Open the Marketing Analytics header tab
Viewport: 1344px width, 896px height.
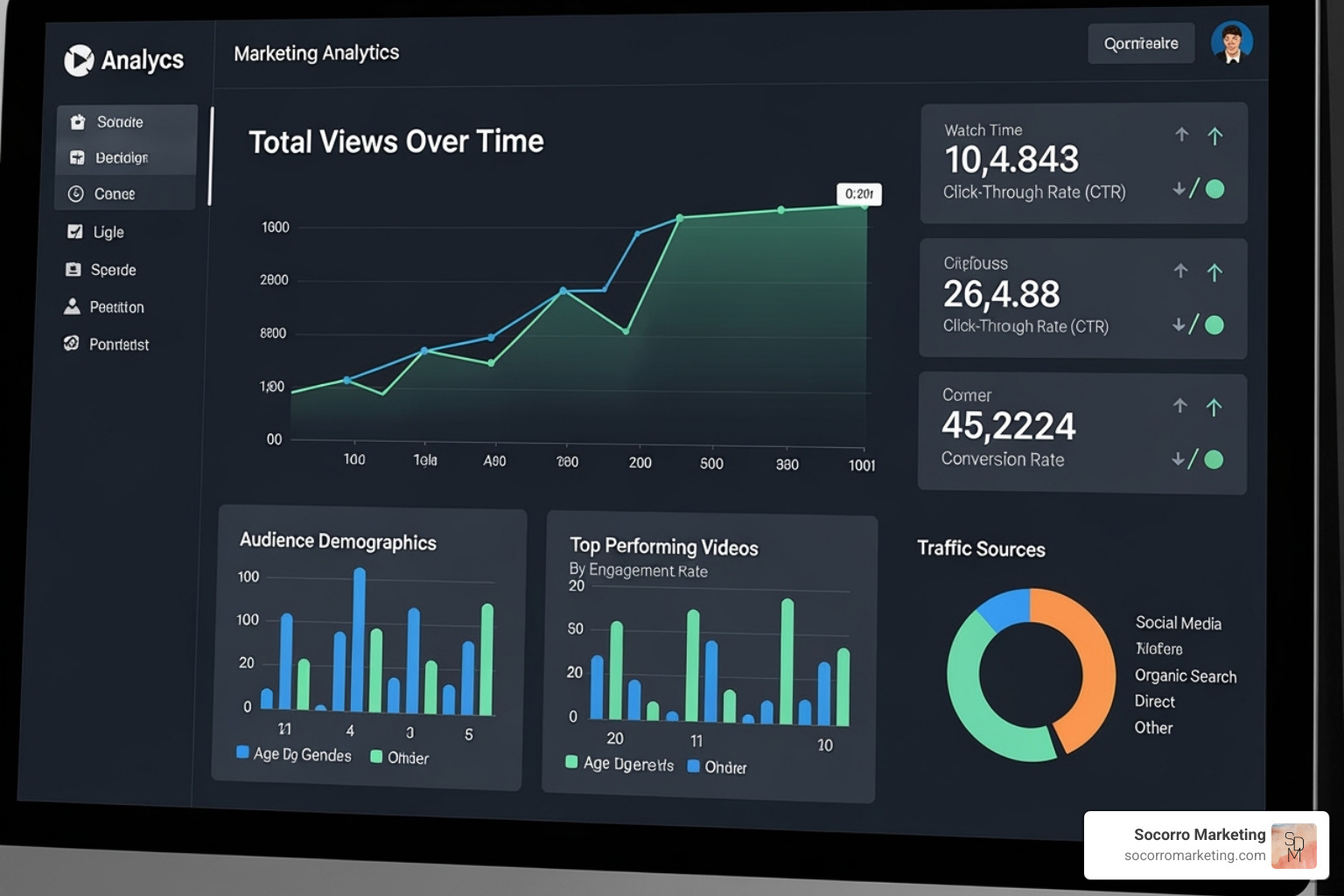click(316, 52)
